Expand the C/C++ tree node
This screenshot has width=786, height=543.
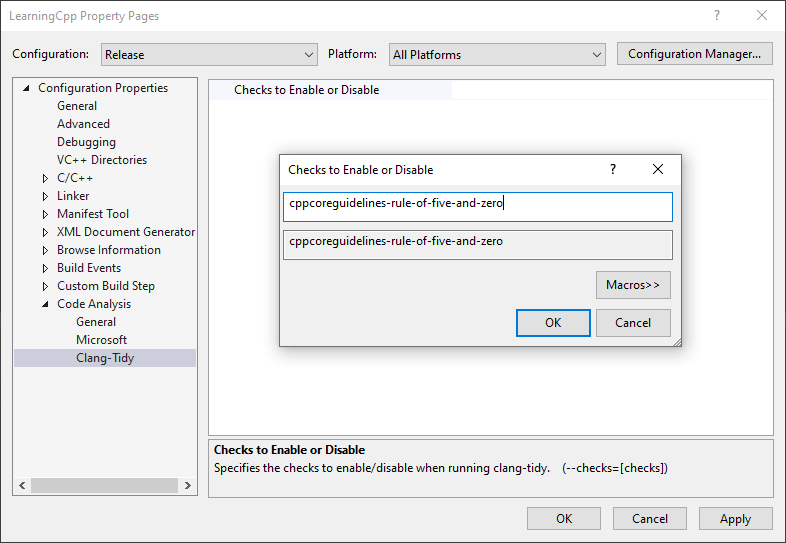[45, 178]
